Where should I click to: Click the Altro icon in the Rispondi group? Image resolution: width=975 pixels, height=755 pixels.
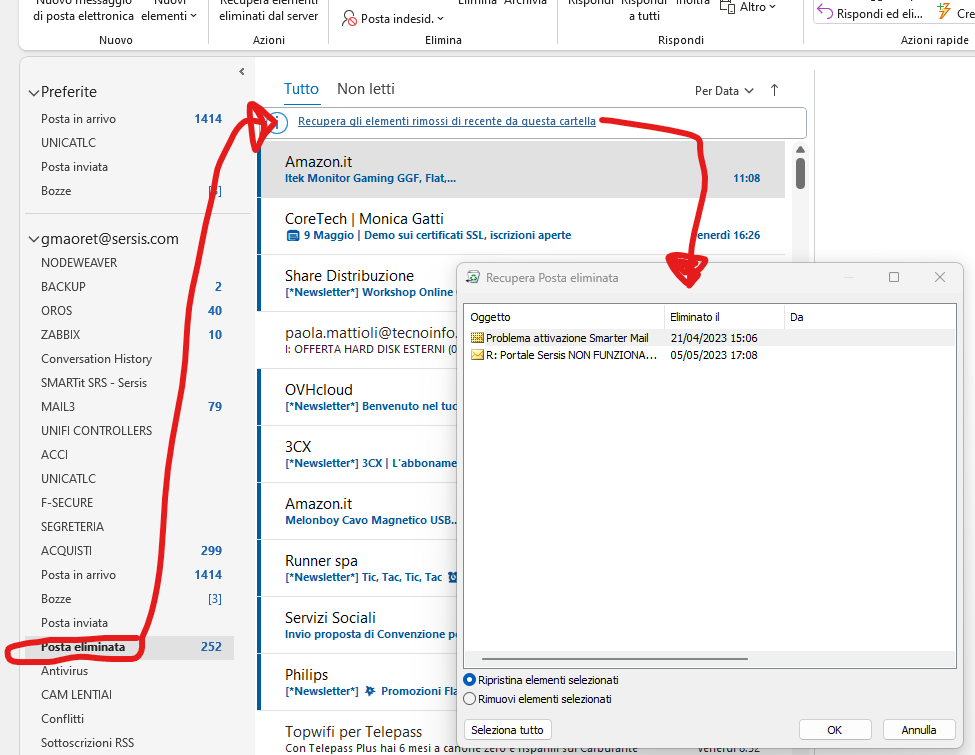(727, 7)
